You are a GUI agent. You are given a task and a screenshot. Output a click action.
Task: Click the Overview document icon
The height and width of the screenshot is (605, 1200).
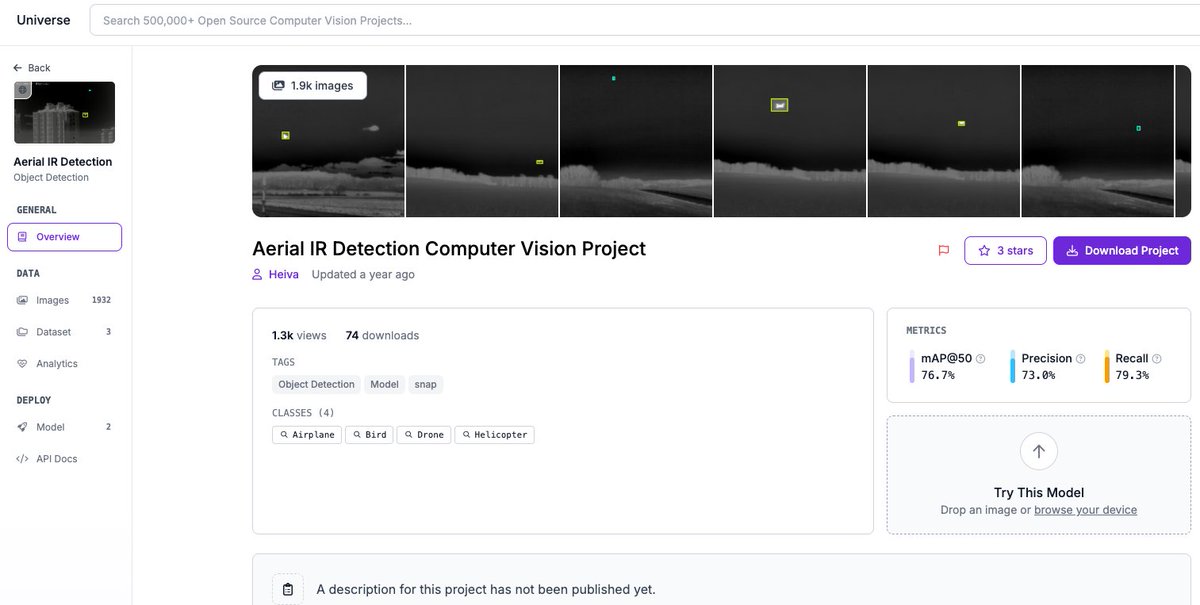22,237
